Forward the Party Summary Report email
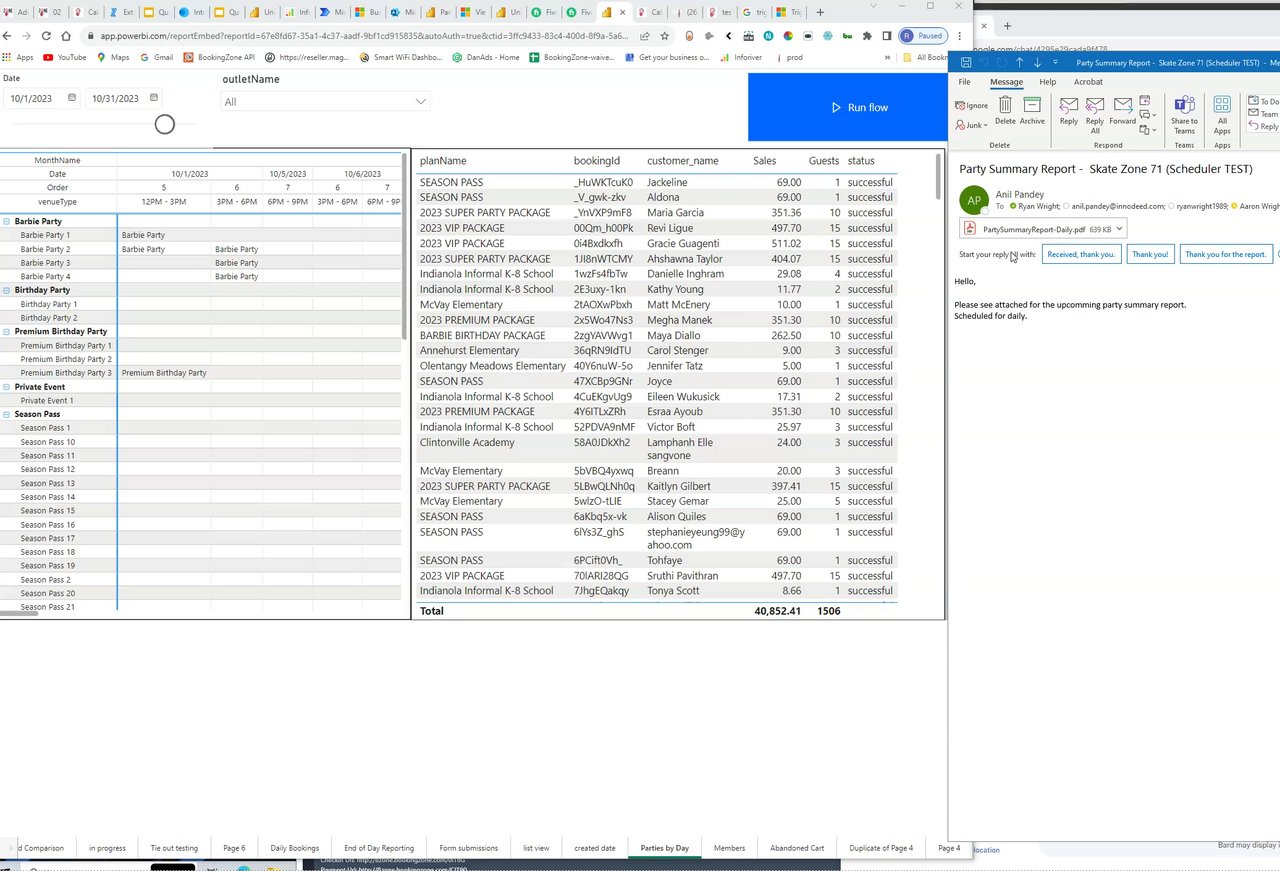Image resolution: width=1280 pixels, height=871 pixels. (1122, 106)
